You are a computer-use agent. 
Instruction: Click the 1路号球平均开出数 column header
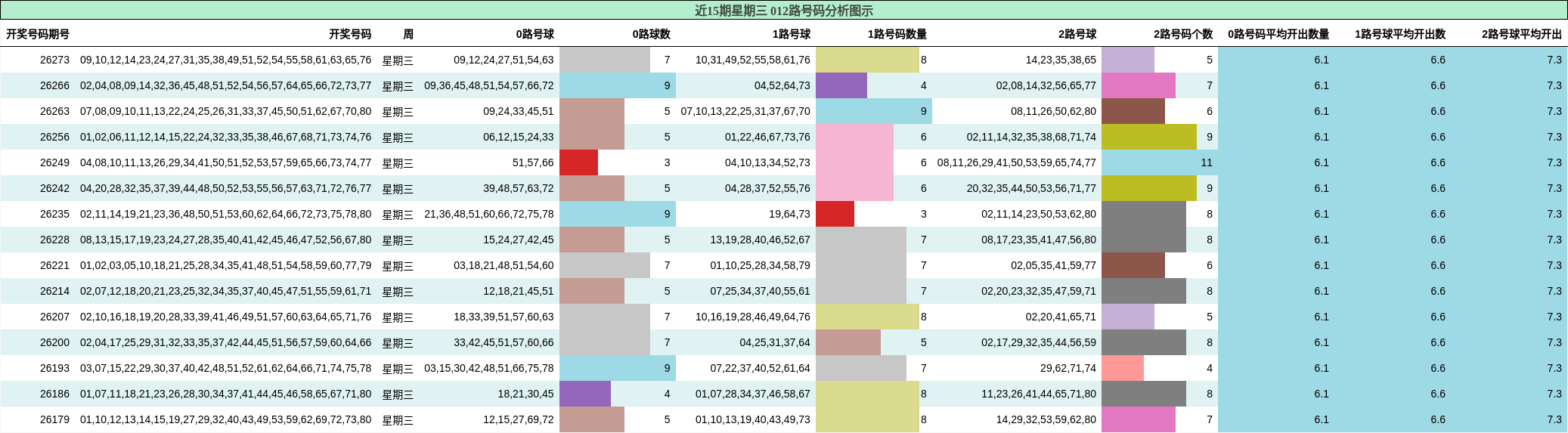1400,34
